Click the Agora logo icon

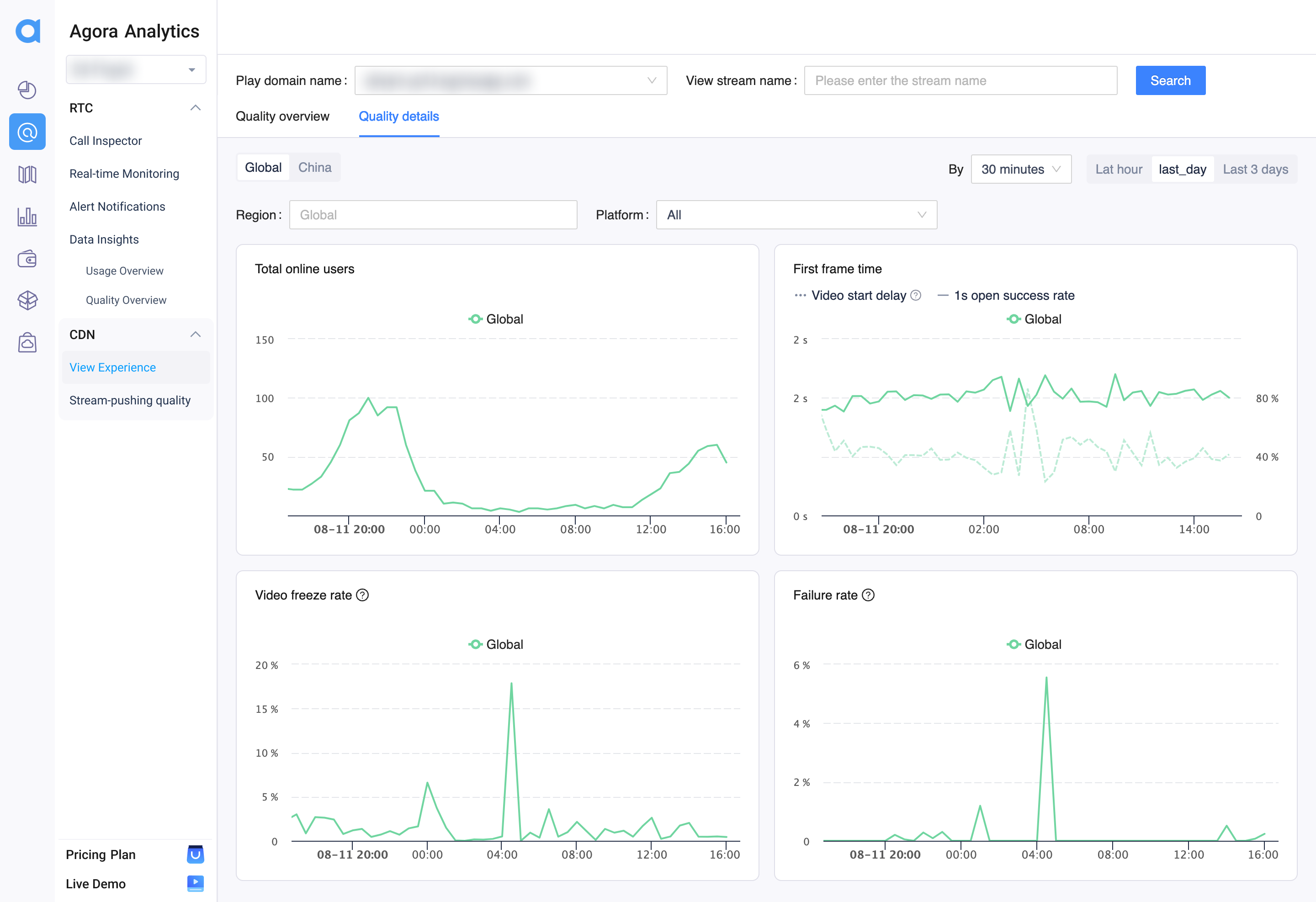(x=28, y=31)
